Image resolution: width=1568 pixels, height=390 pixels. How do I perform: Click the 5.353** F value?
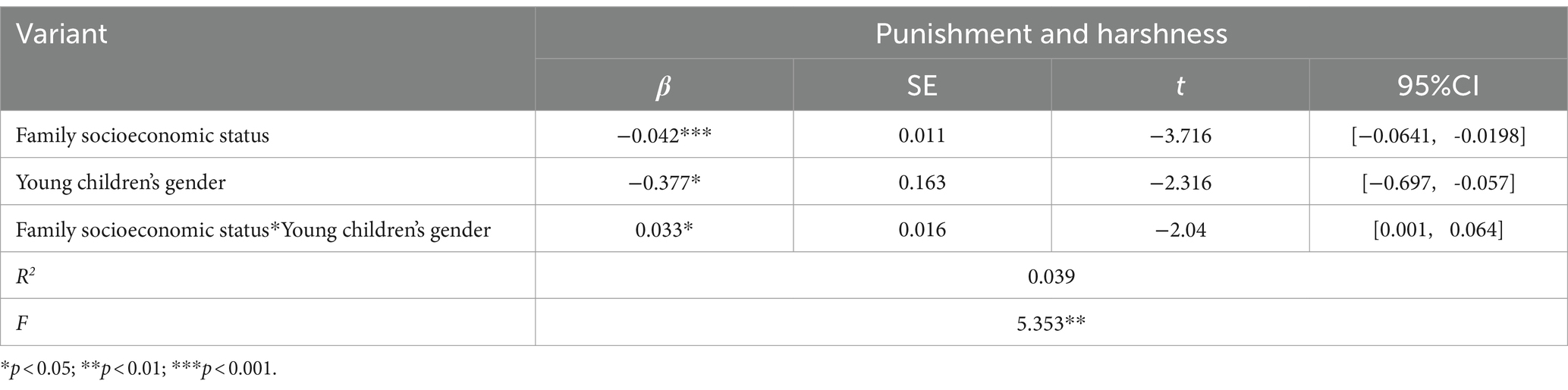coord(1051,322)
